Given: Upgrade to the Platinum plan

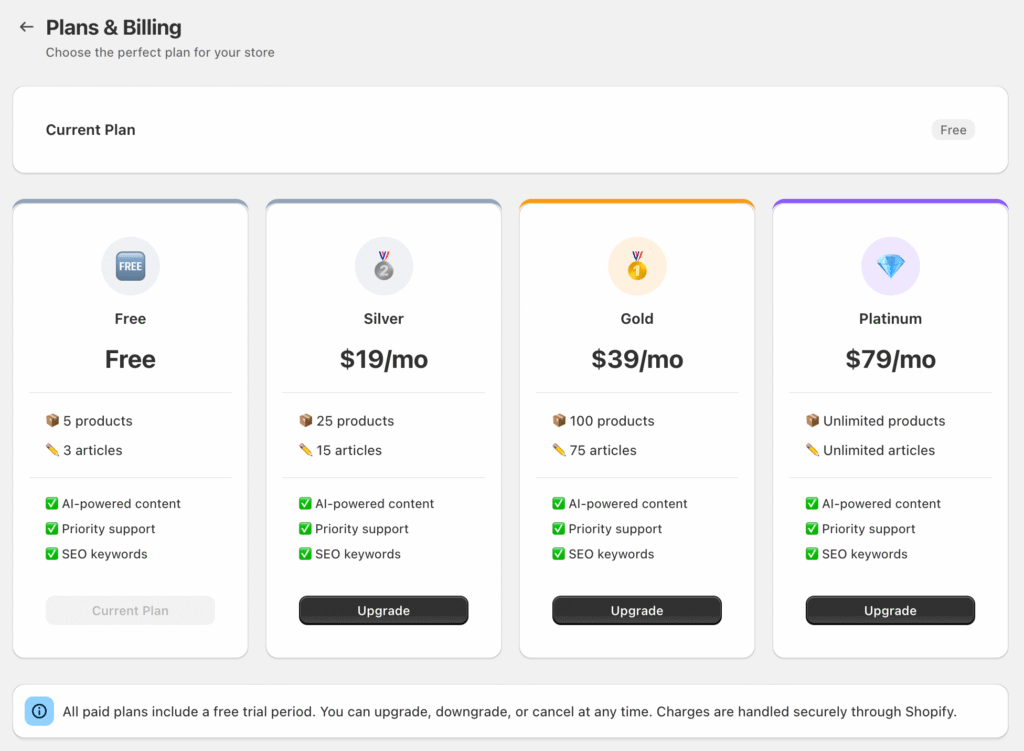Looking at the screenshot, I should (x=890, y=610).
